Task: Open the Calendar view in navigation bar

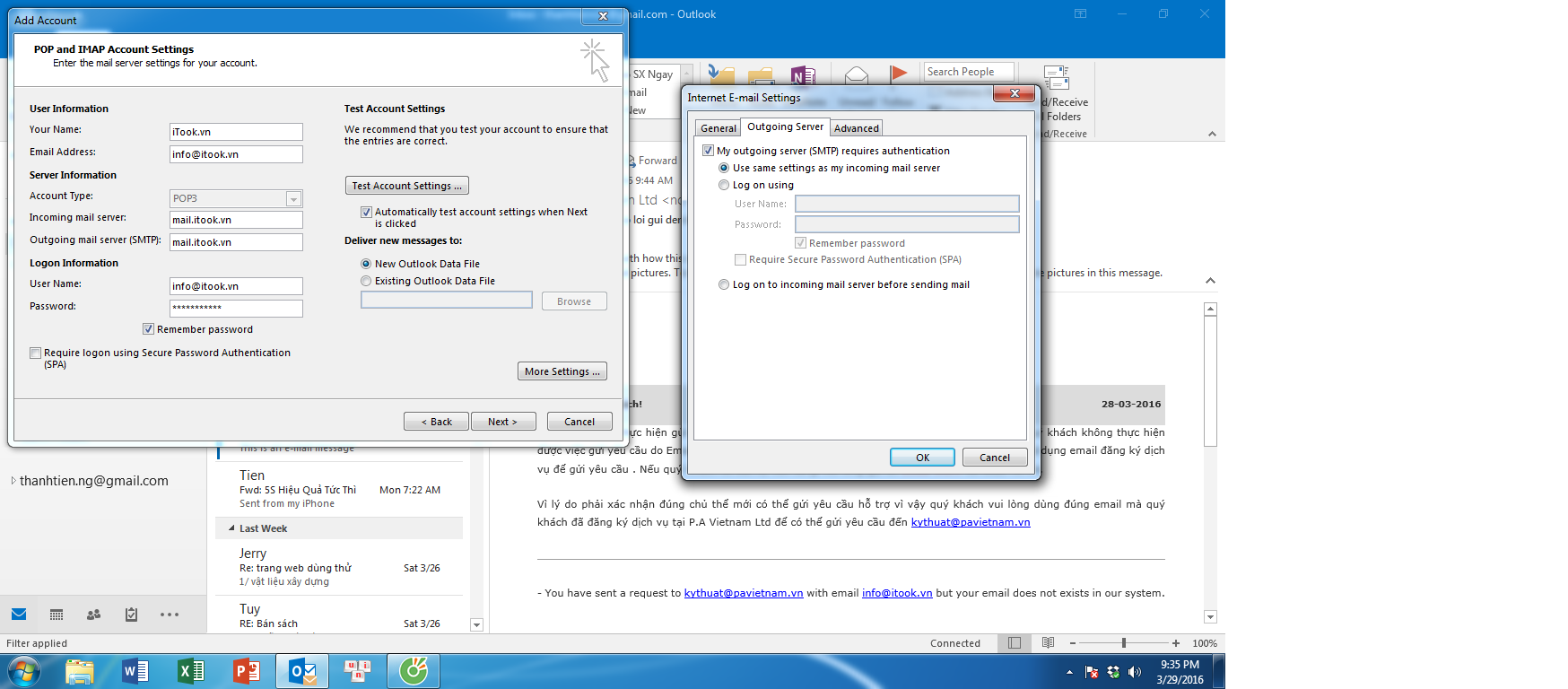Action: tap(57, 615)
